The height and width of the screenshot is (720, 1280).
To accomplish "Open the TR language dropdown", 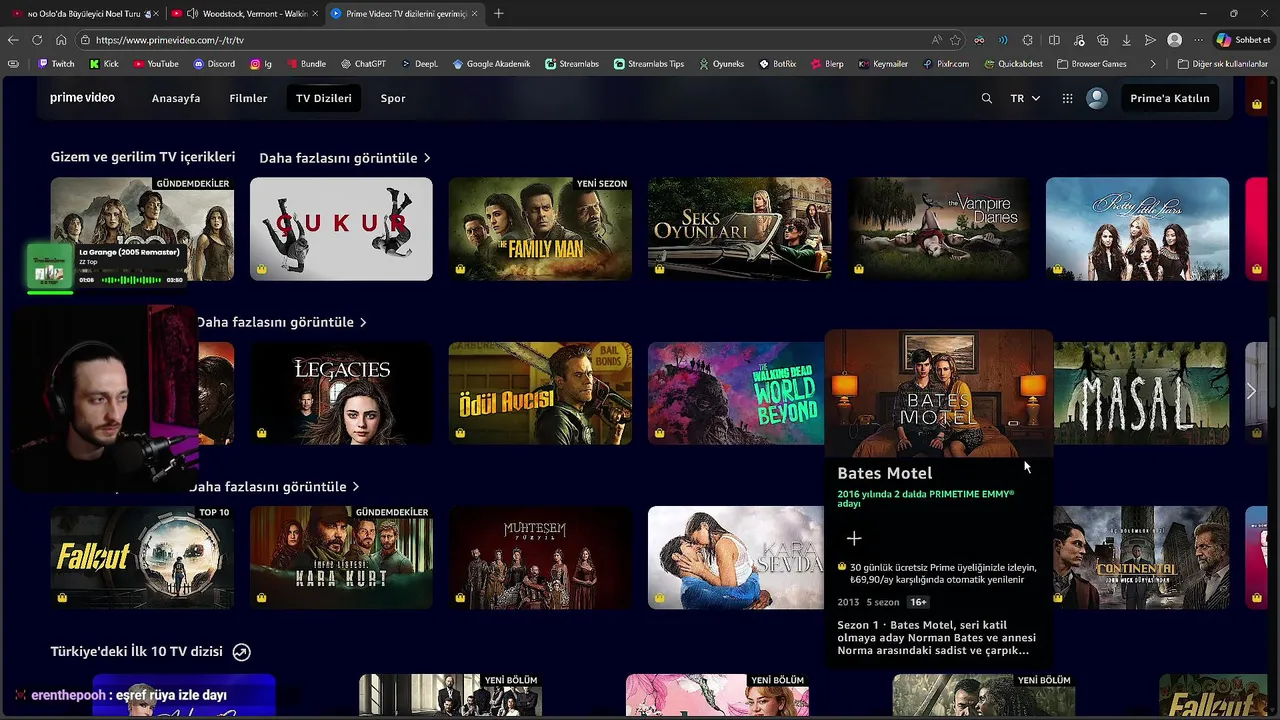I will coord(1025,98).
